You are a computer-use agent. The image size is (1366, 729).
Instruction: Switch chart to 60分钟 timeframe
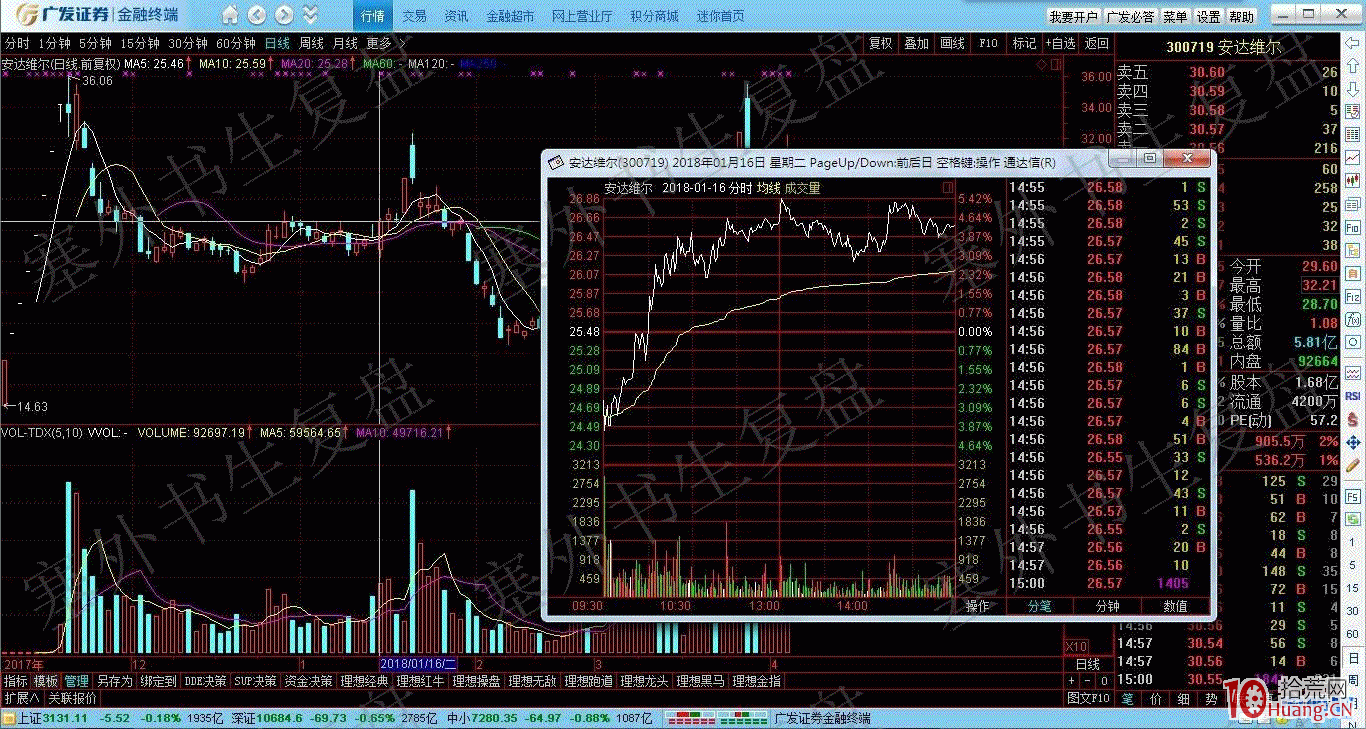coord(236,43)
